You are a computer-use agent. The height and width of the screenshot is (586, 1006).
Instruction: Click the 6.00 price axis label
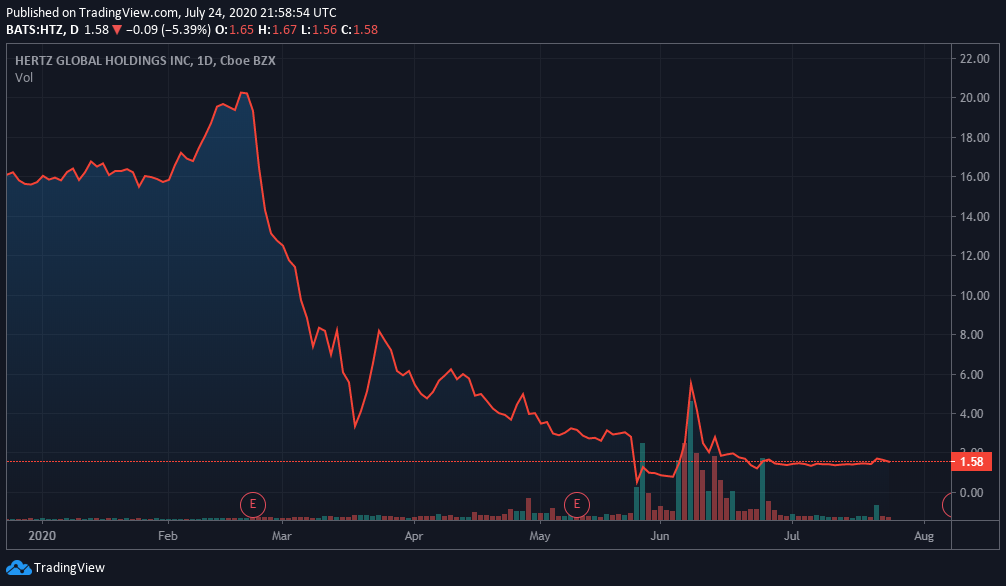971,374
